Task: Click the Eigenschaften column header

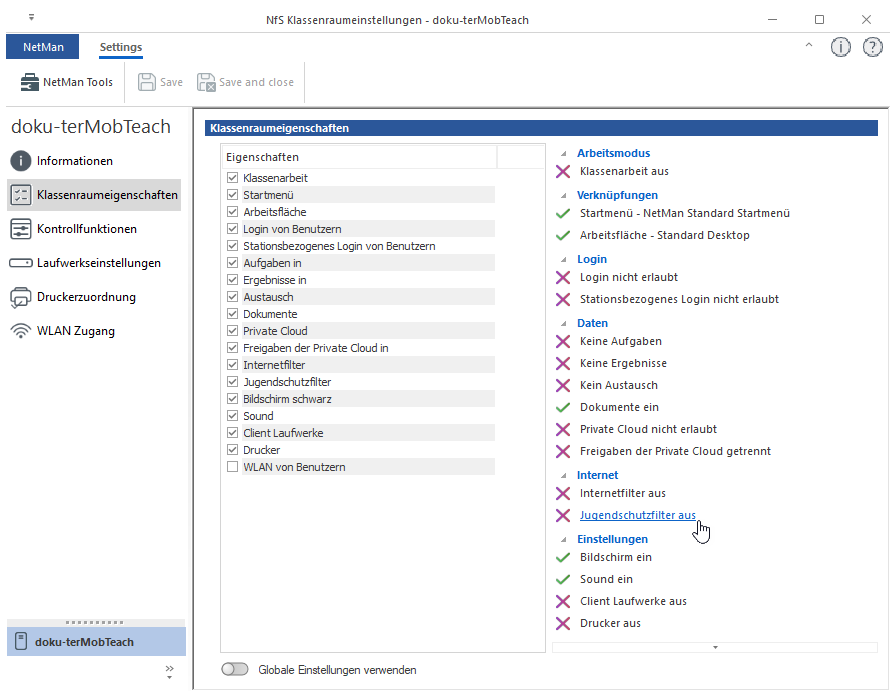Action: coord(359,157)
